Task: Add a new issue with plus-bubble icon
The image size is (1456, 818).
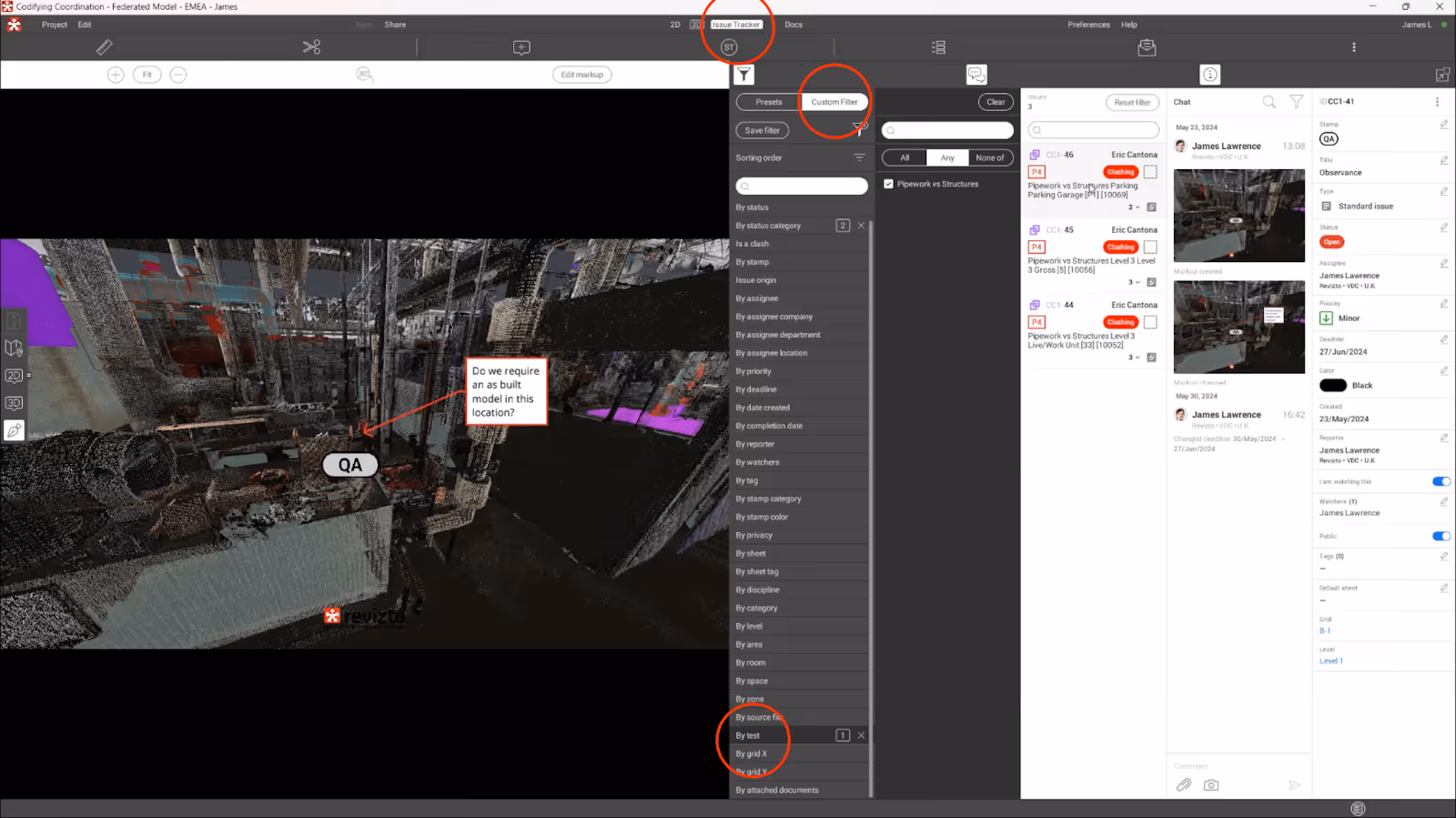Action: tap(521, 47)
